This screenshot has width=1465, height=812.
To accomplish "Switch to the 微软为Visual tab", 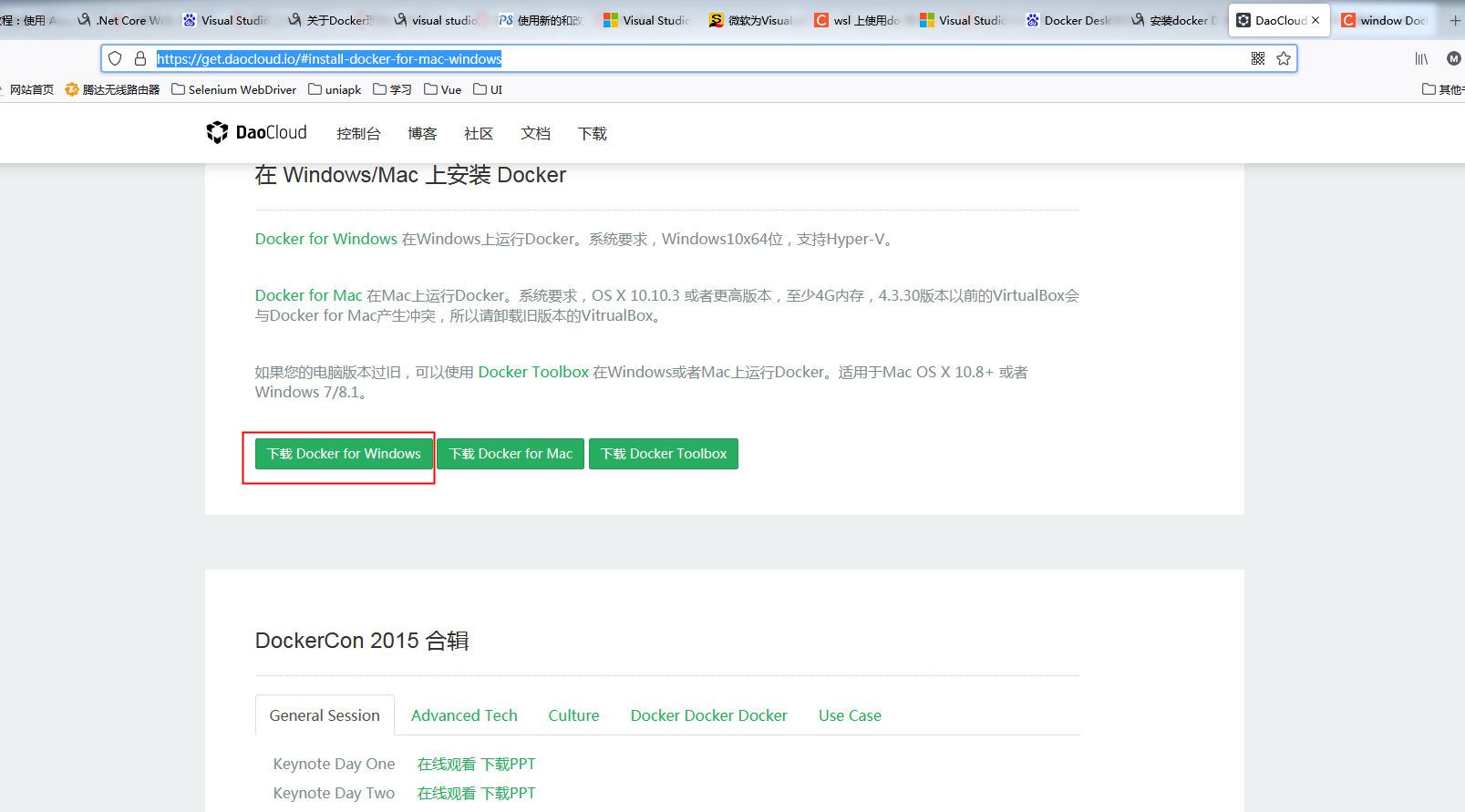I will click(x=752, y=20).
